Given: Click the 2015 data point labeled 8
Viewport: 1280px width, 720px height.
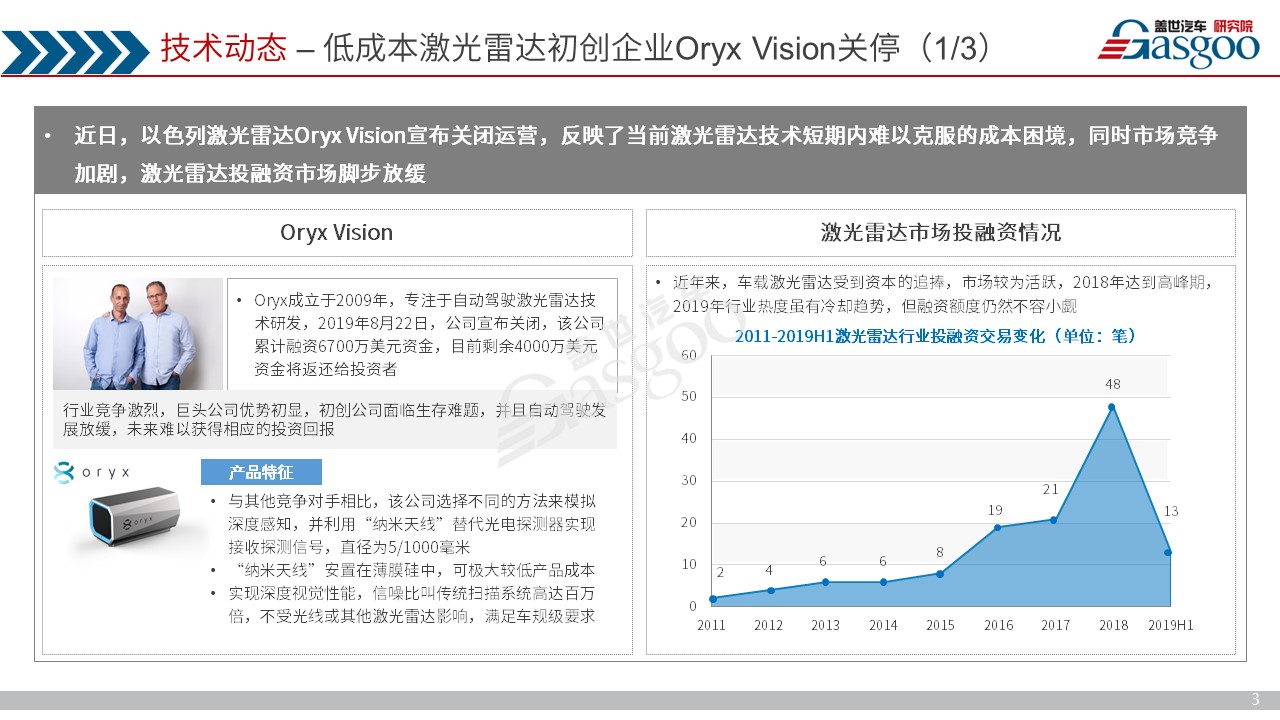Looking at the screenshot, I should [x=940, y=573].
